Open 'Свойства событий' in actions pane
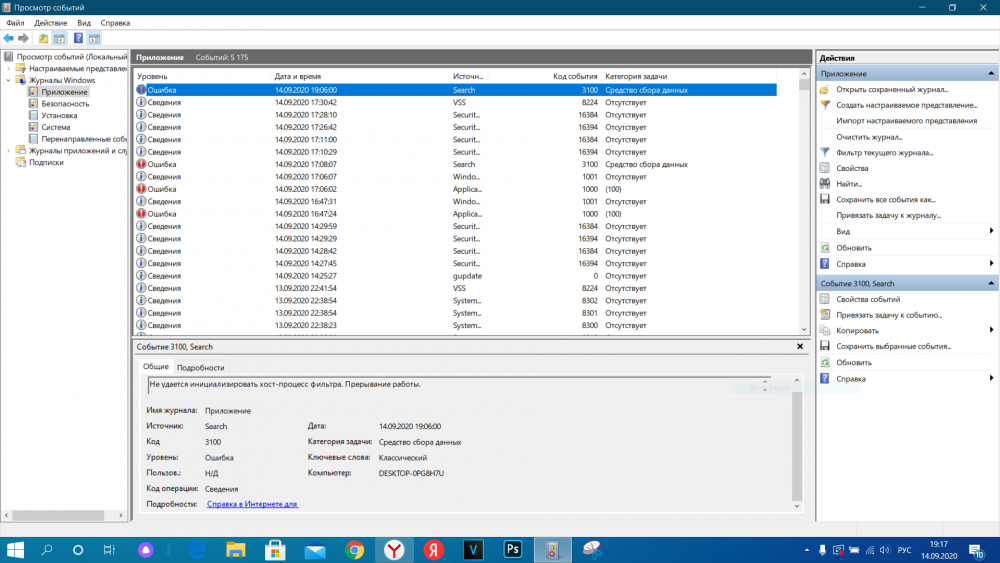 pos(868,299)
